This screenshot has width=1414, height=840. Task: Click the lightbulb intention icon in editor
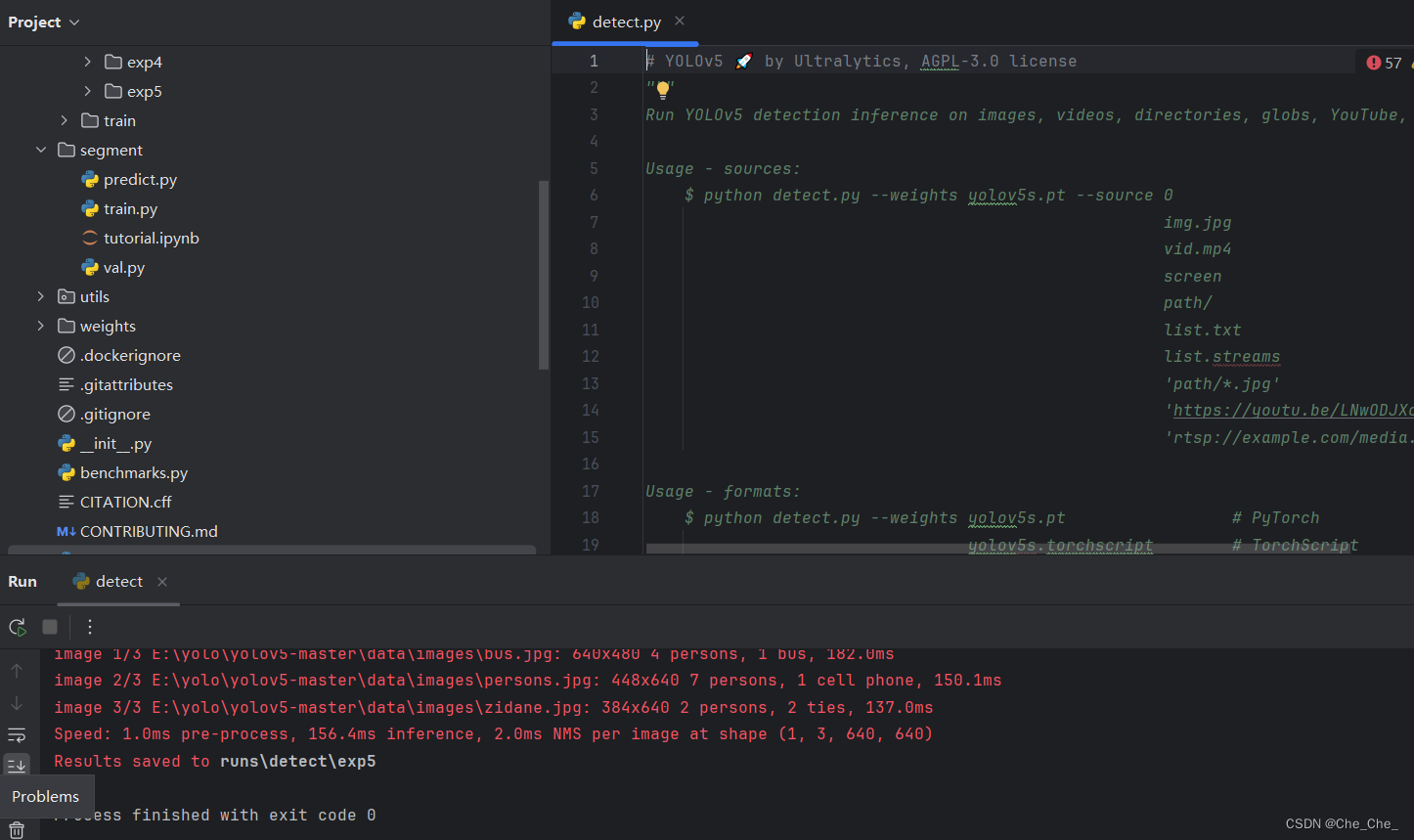pos(663,89)
